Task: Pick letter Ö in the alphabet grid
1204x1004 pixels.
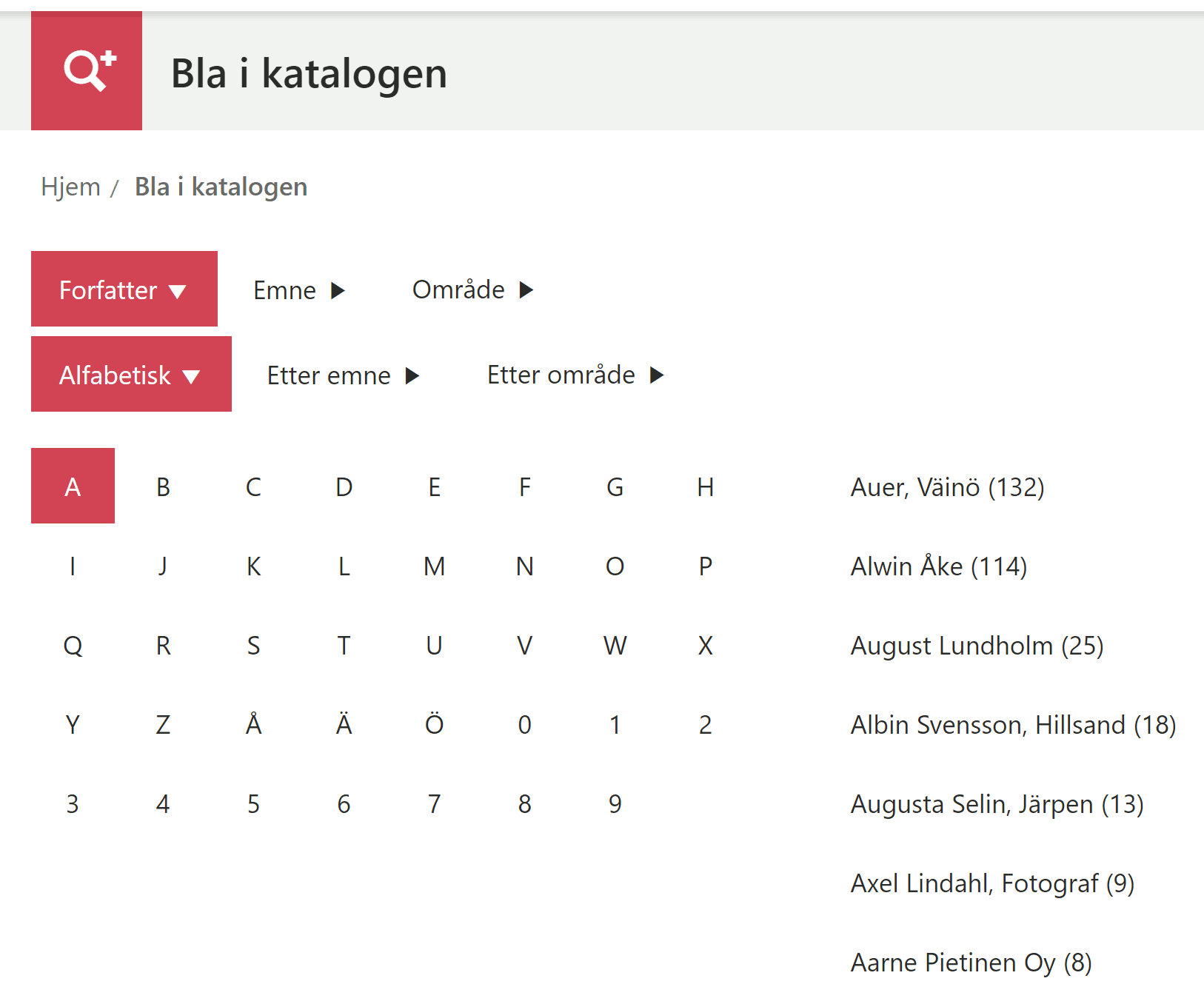Action: 434,724
